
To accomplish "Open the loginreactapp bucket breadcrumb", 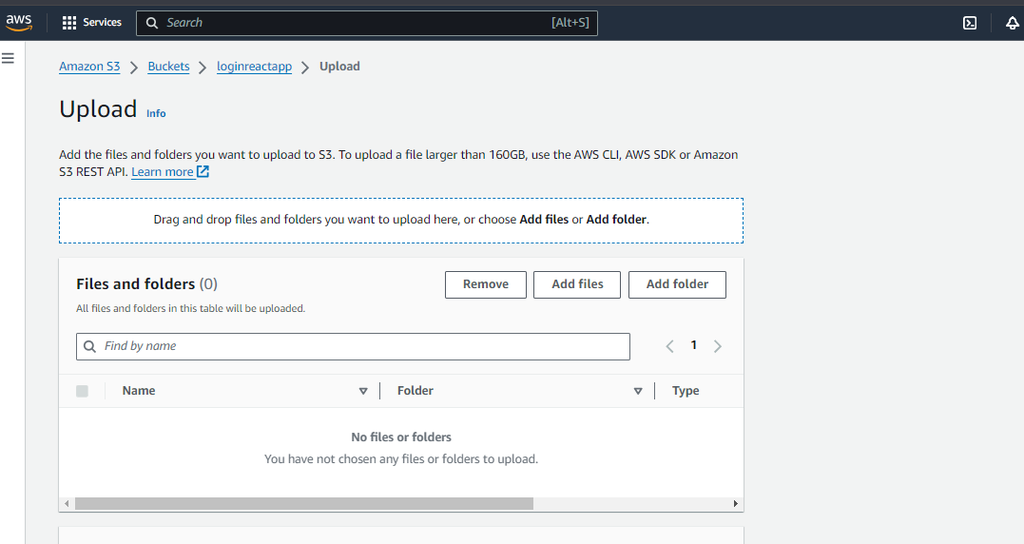I will pos(254,66).
